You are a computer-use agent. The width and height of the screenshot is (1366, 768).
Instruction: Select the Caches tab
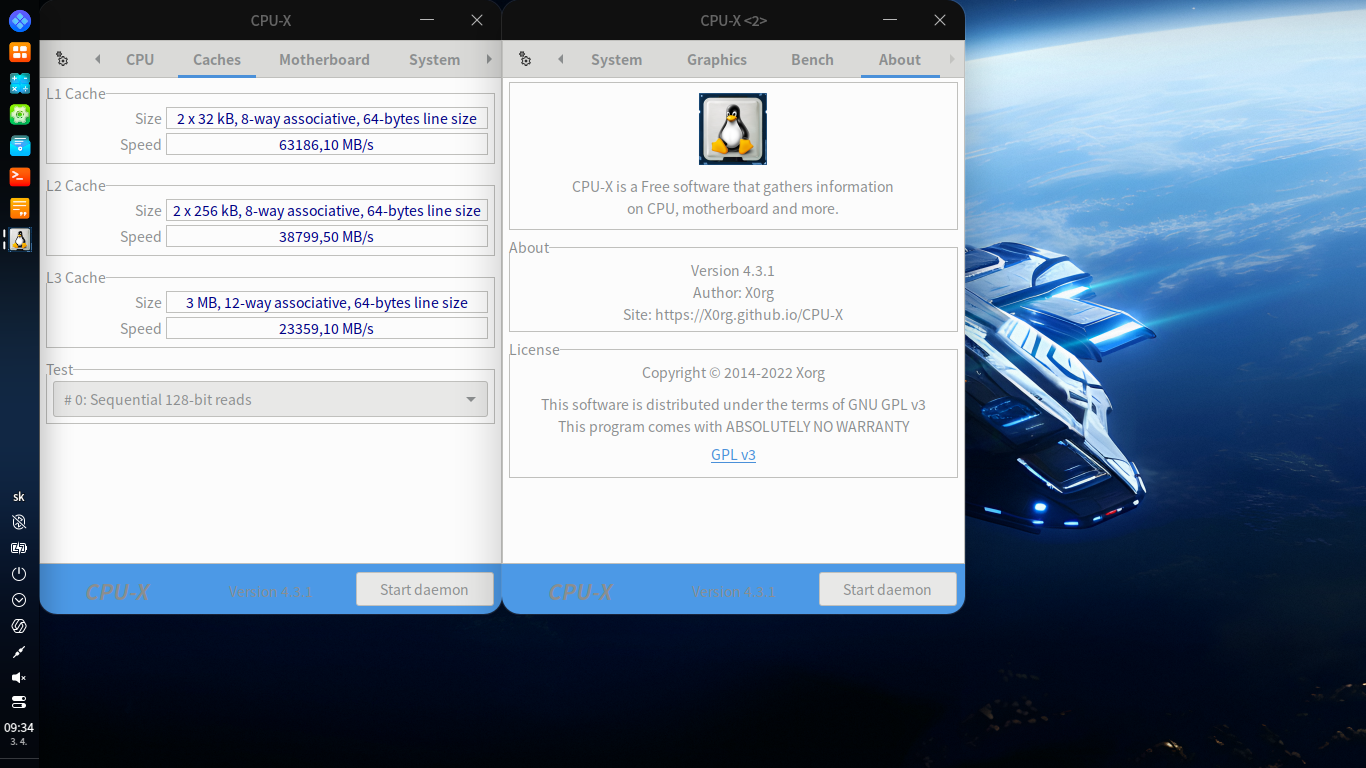[217, 59]
